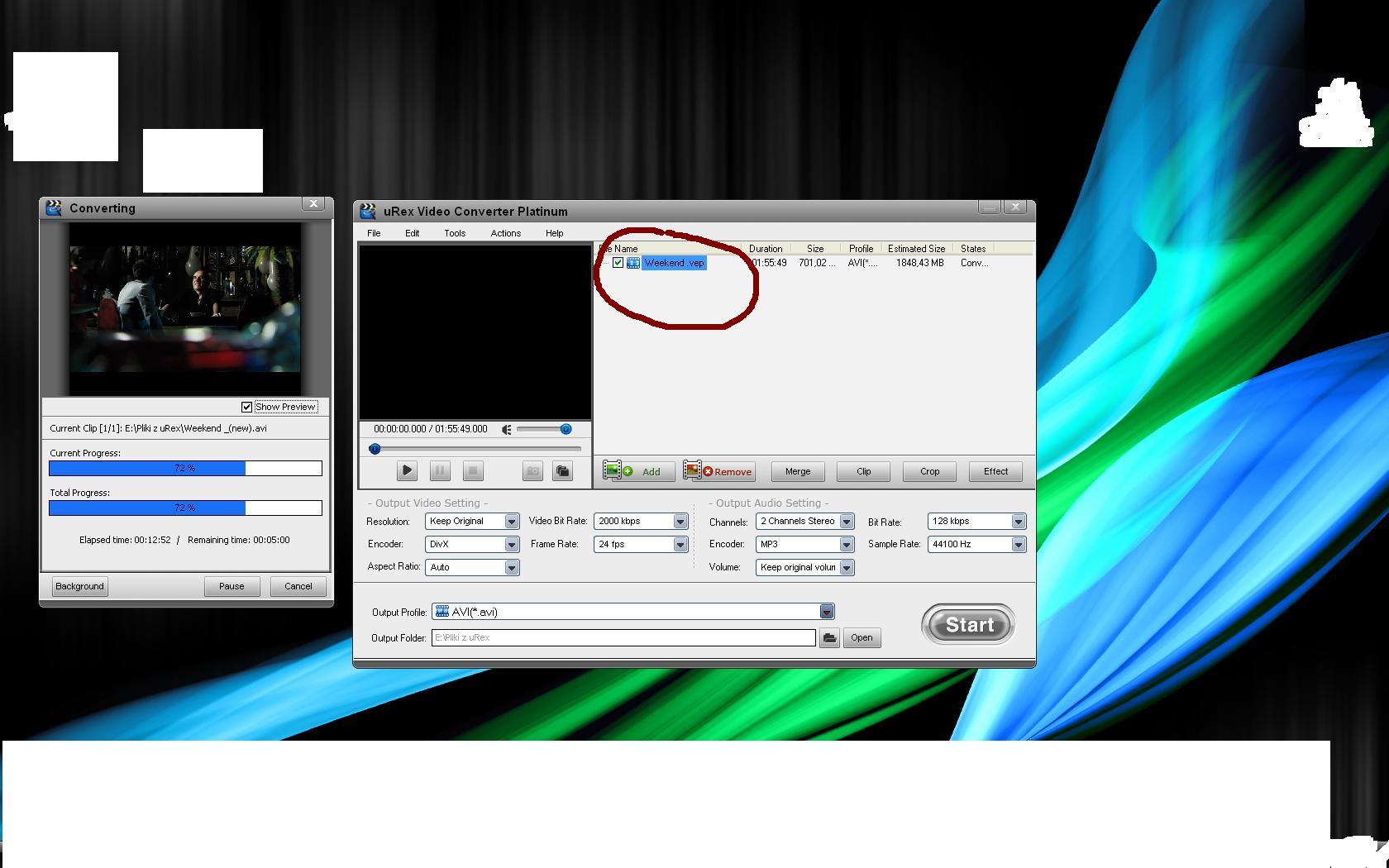This screenshot has height=868, width=1389.
Task: Click the Duration column header
Action: tap(766, 248)
